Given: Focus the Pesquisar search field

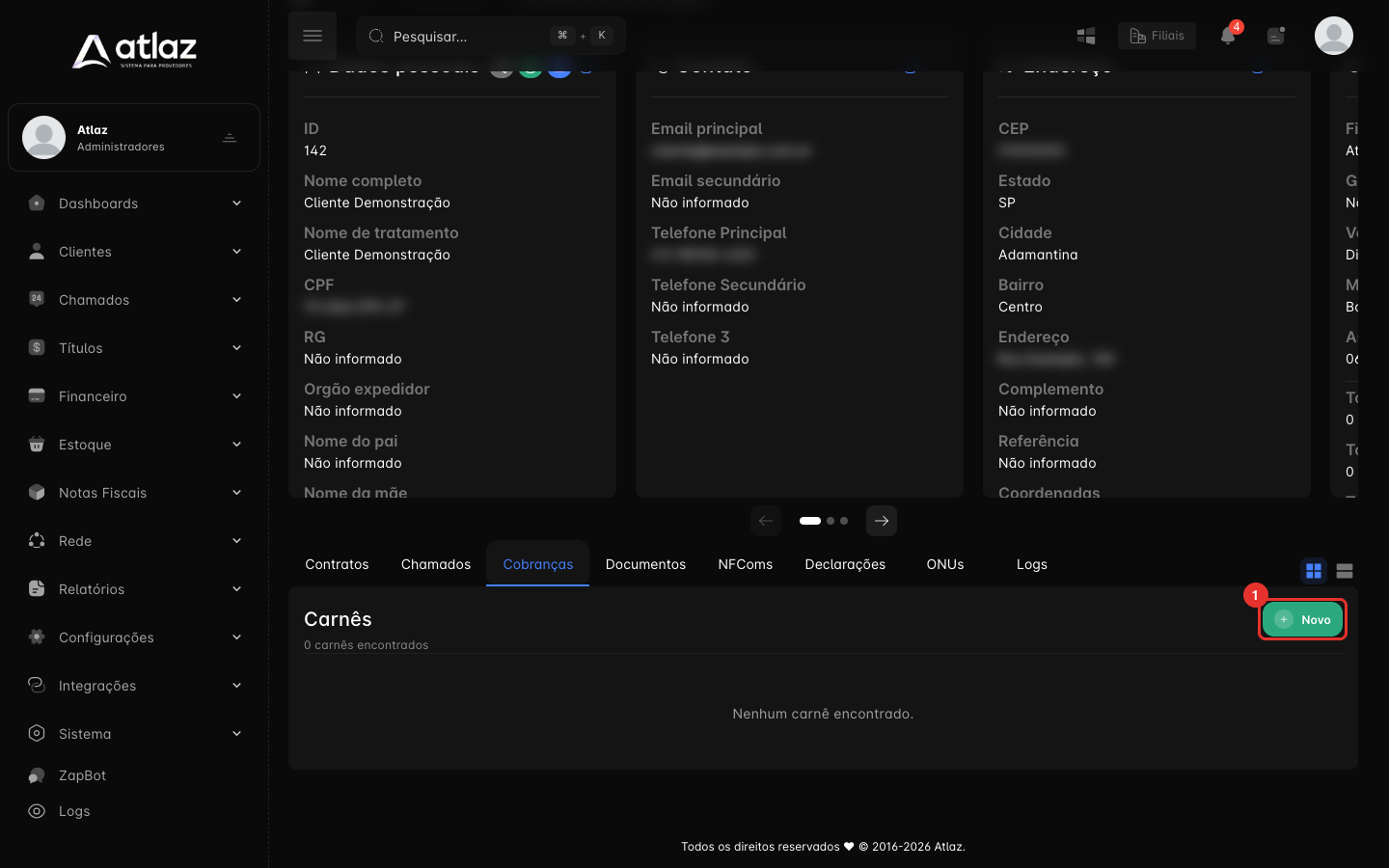Looking at the screenshot, I should point(491,36).
